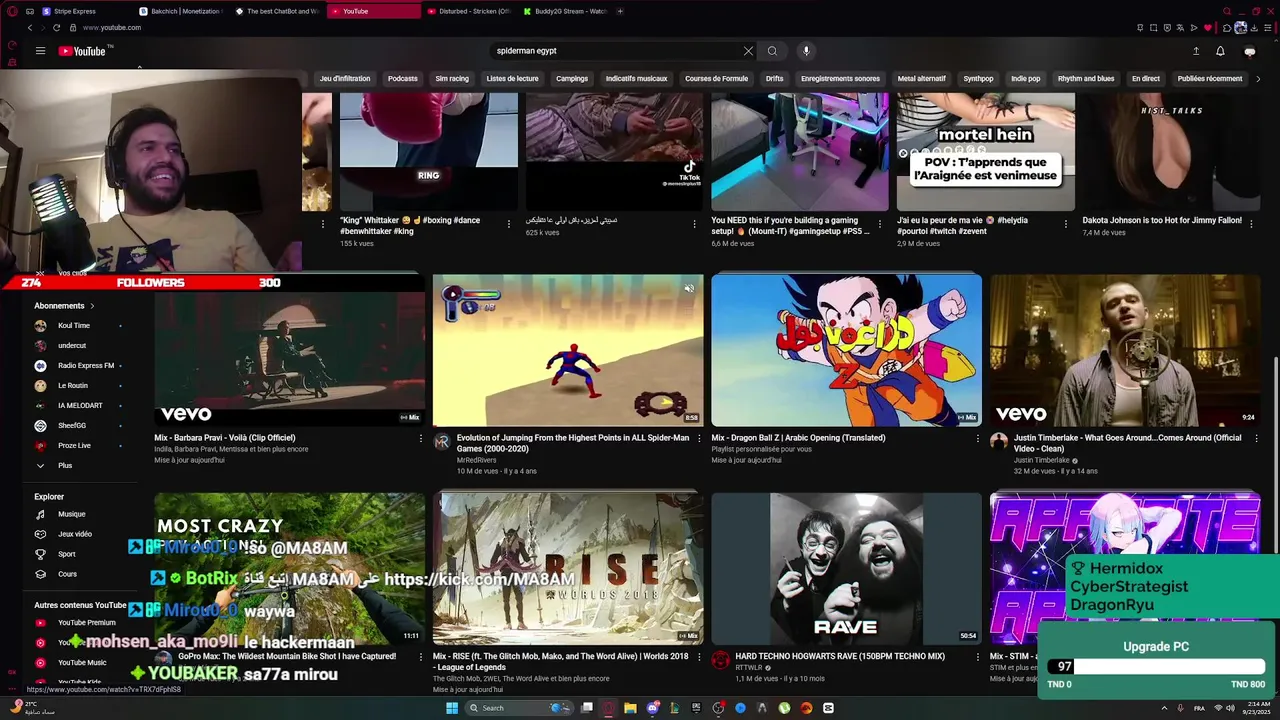Go back with browser back arrow

pos(30,28)
